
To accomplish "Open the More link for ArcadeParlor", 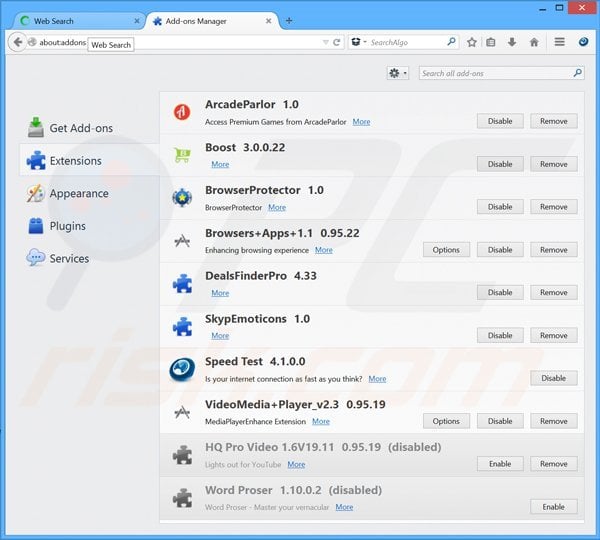I will click(x=361, y=122).
